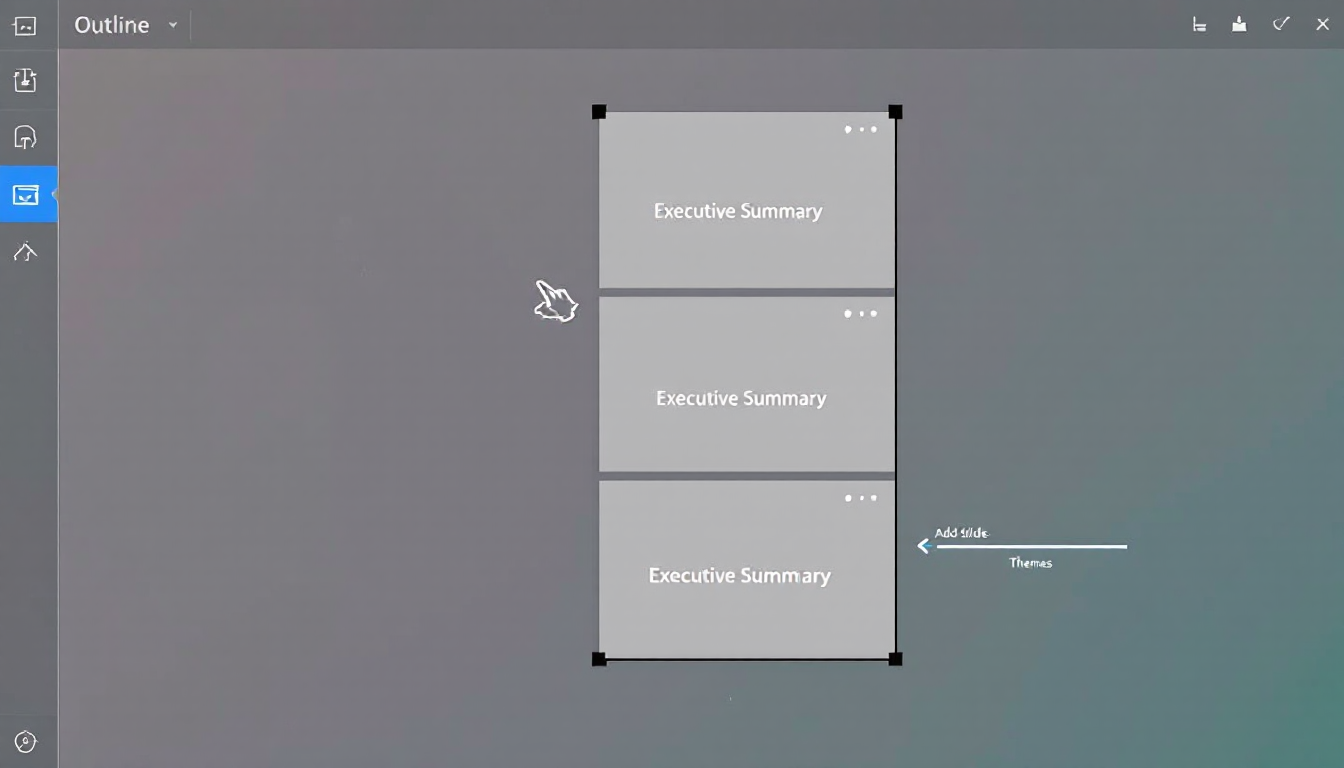Screen dimensions: 1344x768
Task: Click the Add slide label
Action: tap(961, 533)
